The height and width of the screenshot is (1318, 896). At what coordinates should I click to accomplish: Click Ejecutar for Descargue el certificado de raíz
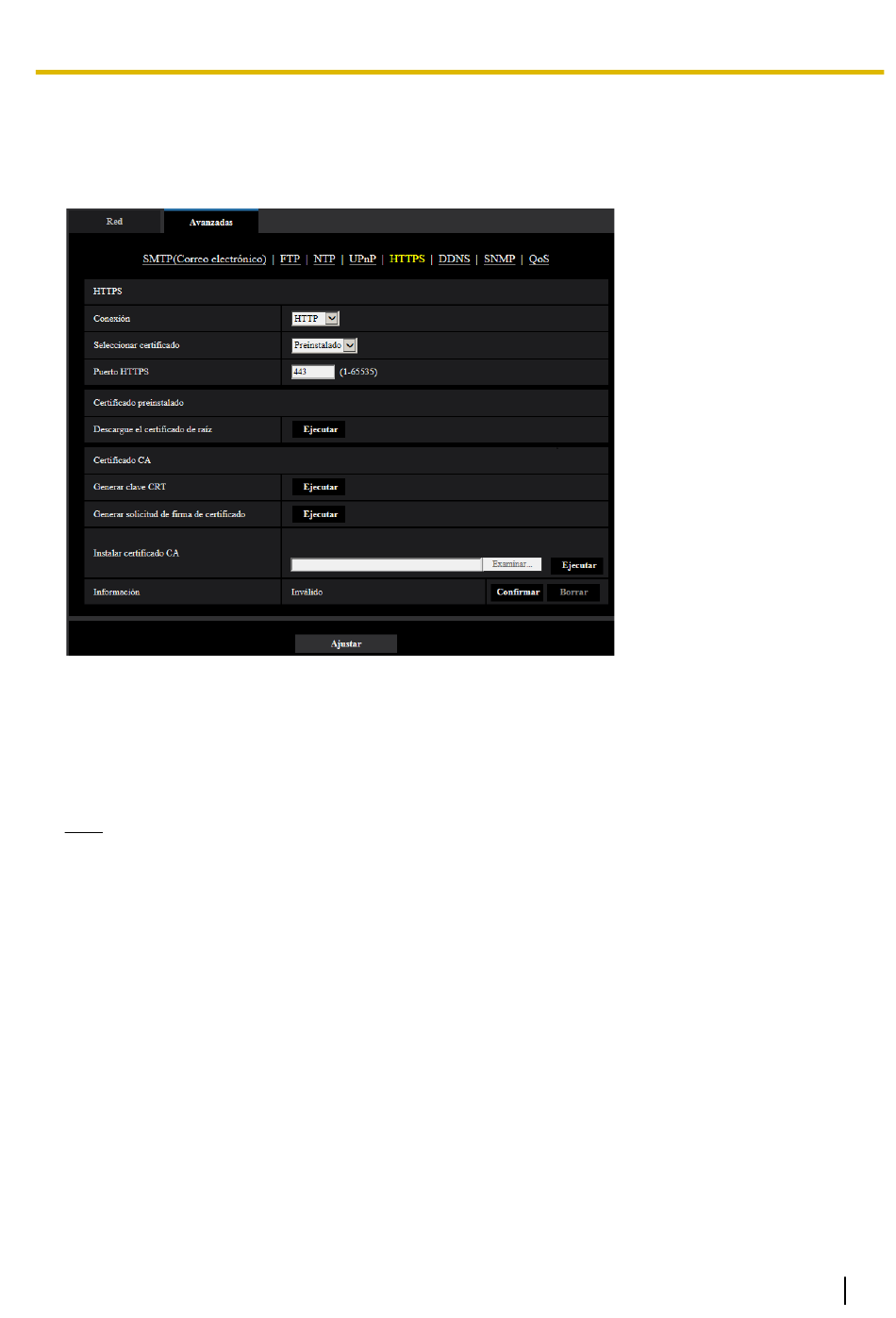[320, 429]
